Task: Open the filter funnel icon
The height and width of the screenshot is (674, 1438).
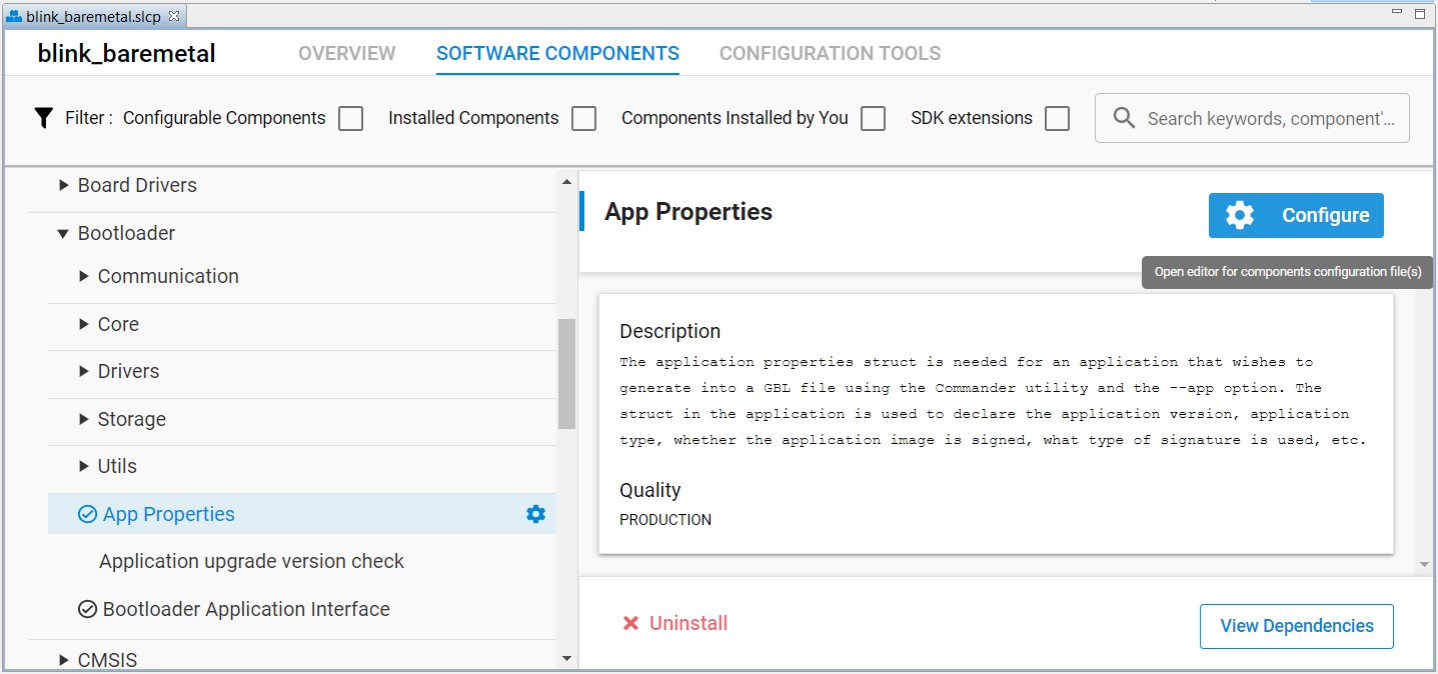Action: click(42, 117)
